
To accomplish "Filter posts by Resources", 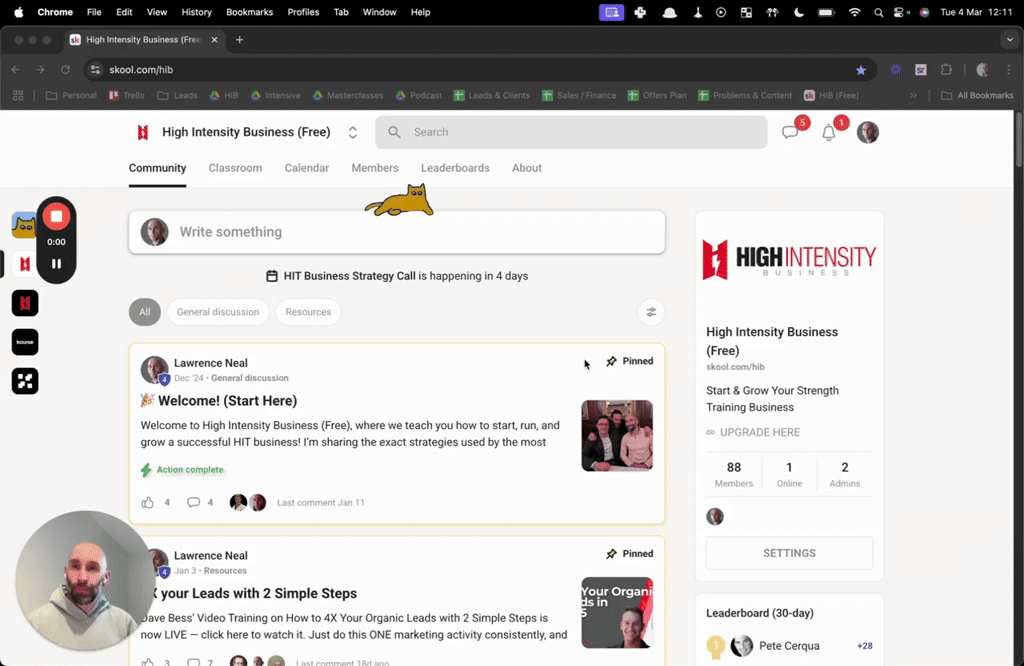I will (308, 312).
